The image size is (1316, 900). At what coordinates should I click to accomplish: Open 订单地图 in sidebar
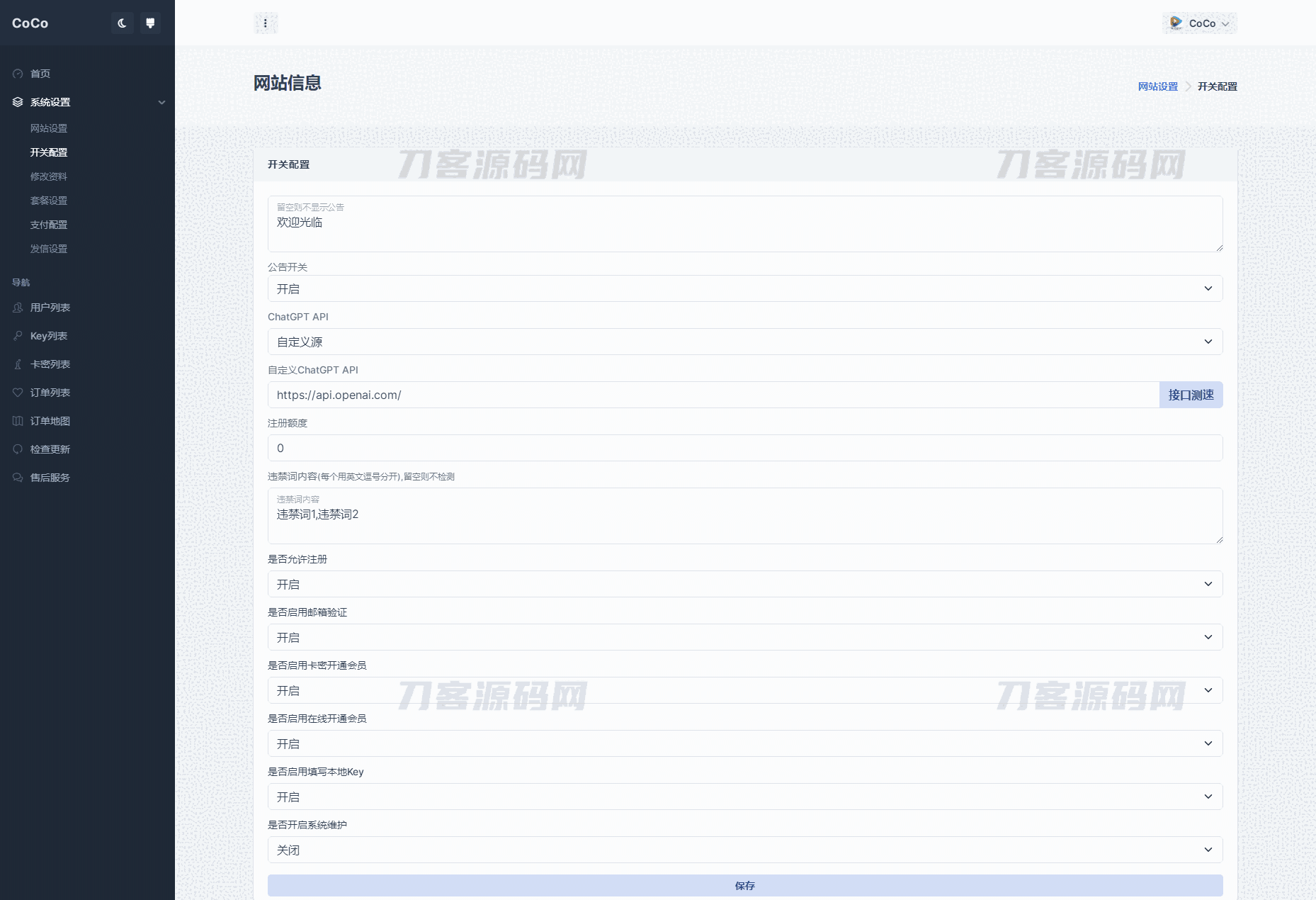(50, 421)
